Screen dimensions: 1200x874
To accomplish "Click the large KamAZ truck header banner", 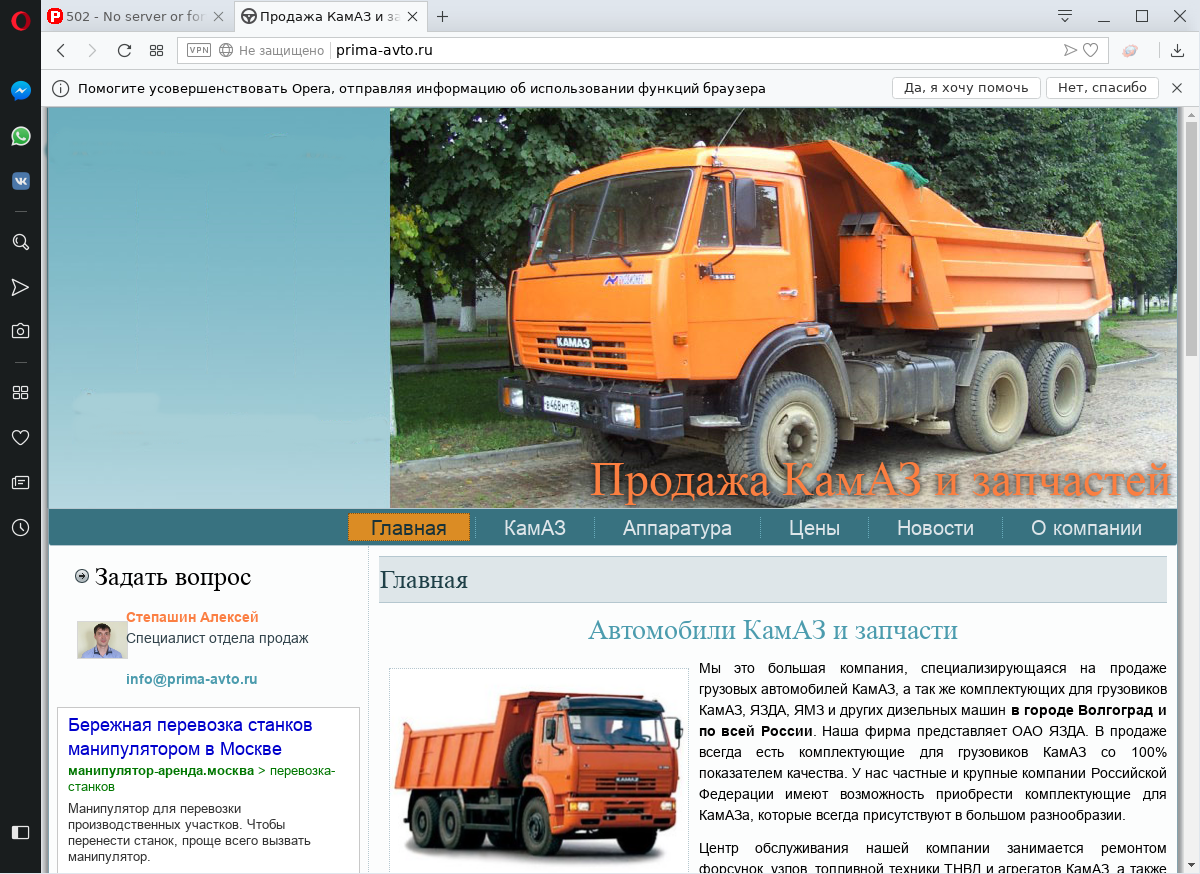I will point(783,308).
